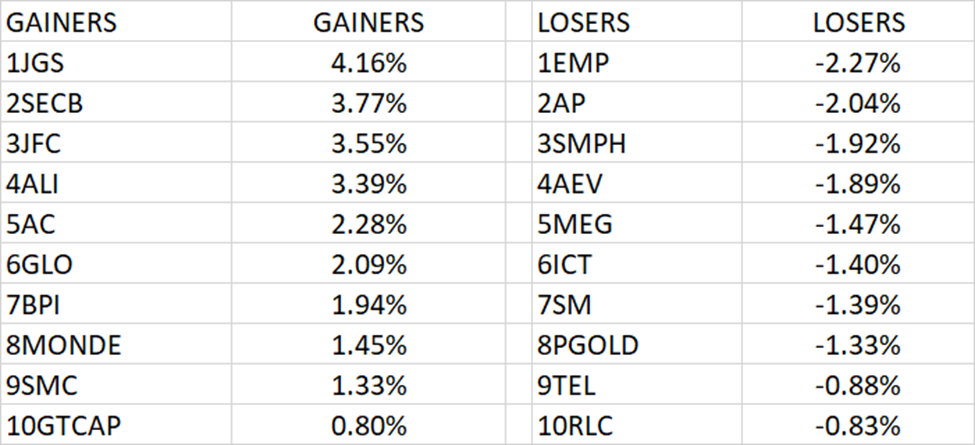Click the -1.89% value for 4AEV
This screenshot has width=975, height=445.
pyautogui.click(x=858, y=183)
